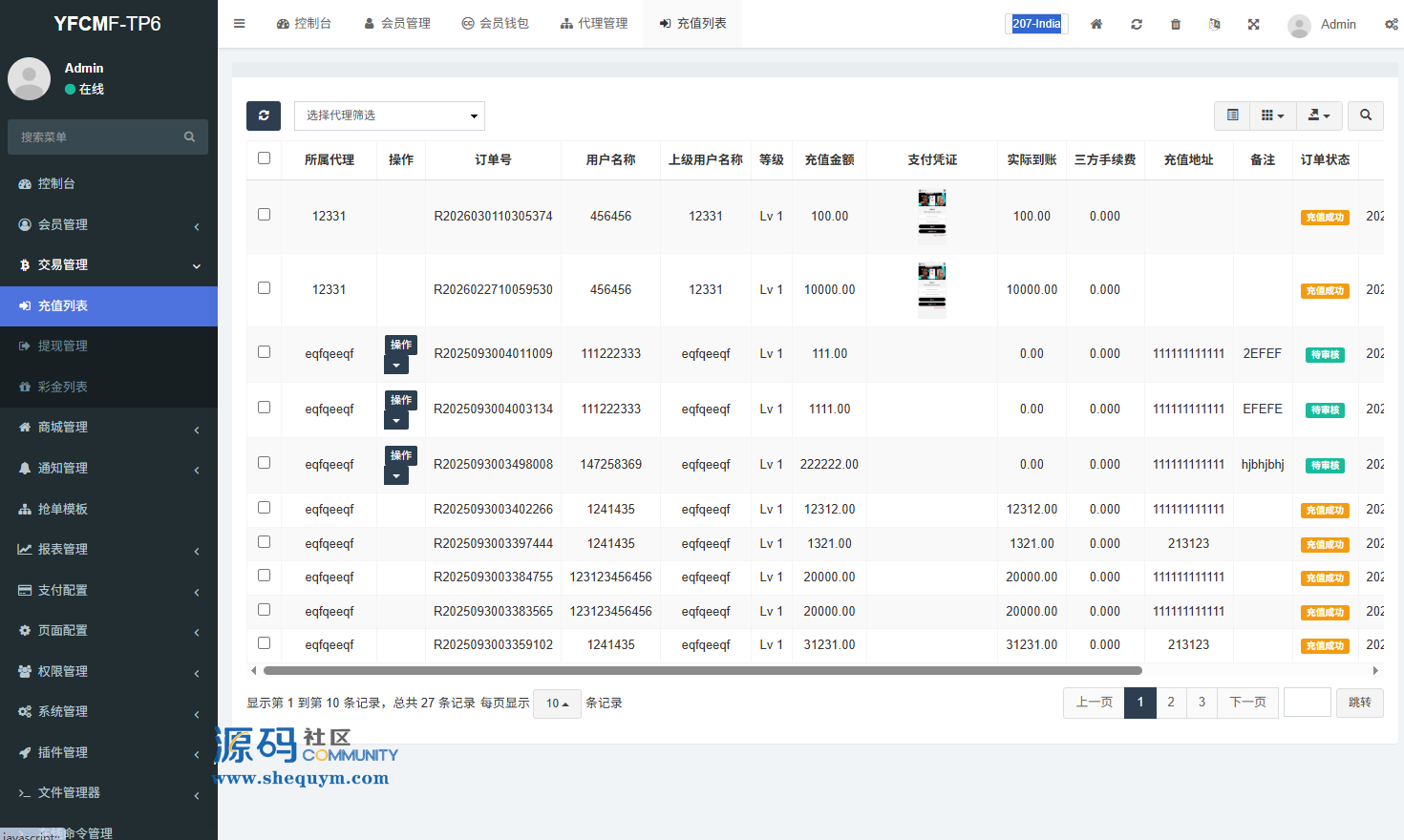Click the table search magnifier button

click(x=1365, y=115)
